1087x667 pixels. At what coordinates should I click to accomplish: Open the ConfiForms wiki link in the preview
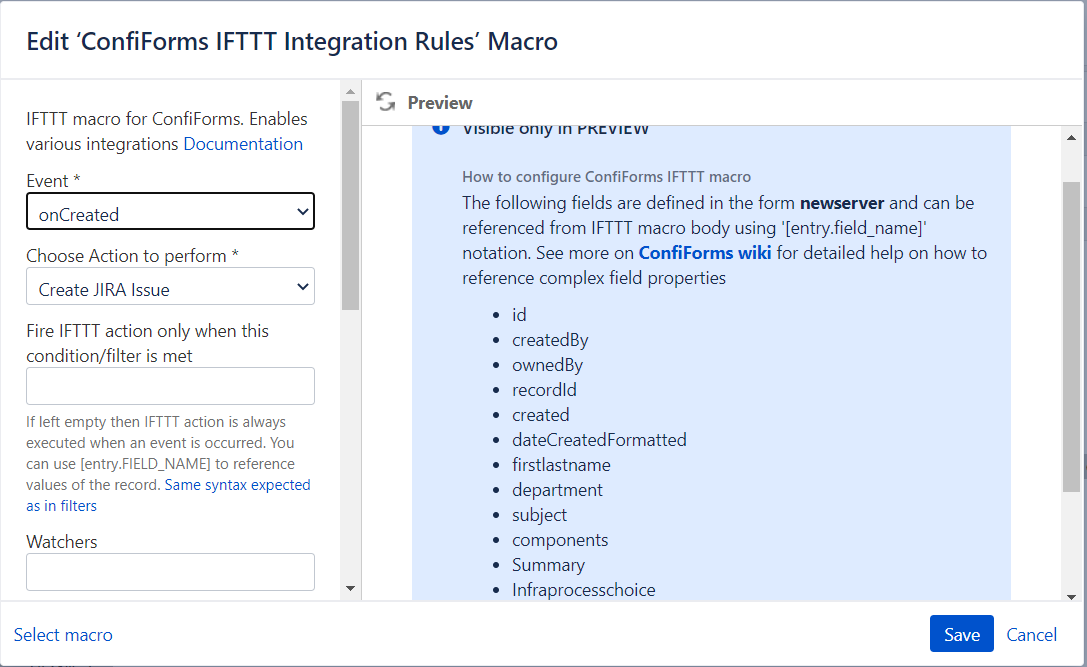pos(705,252)
